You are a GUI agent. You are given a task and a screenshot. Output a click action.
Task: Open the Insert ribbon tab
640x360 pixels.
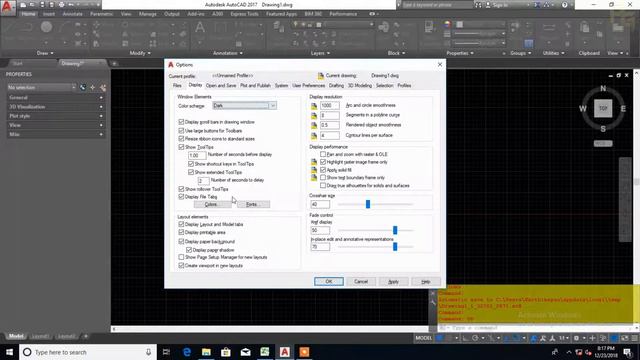tap(49, 14)
